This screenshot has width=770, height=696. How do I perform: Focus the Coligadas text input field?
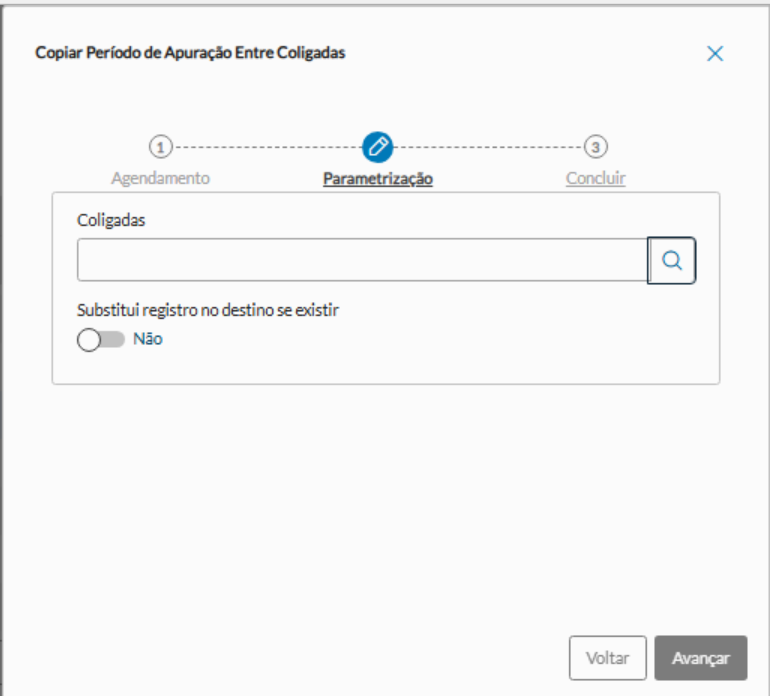coord(362,260)
